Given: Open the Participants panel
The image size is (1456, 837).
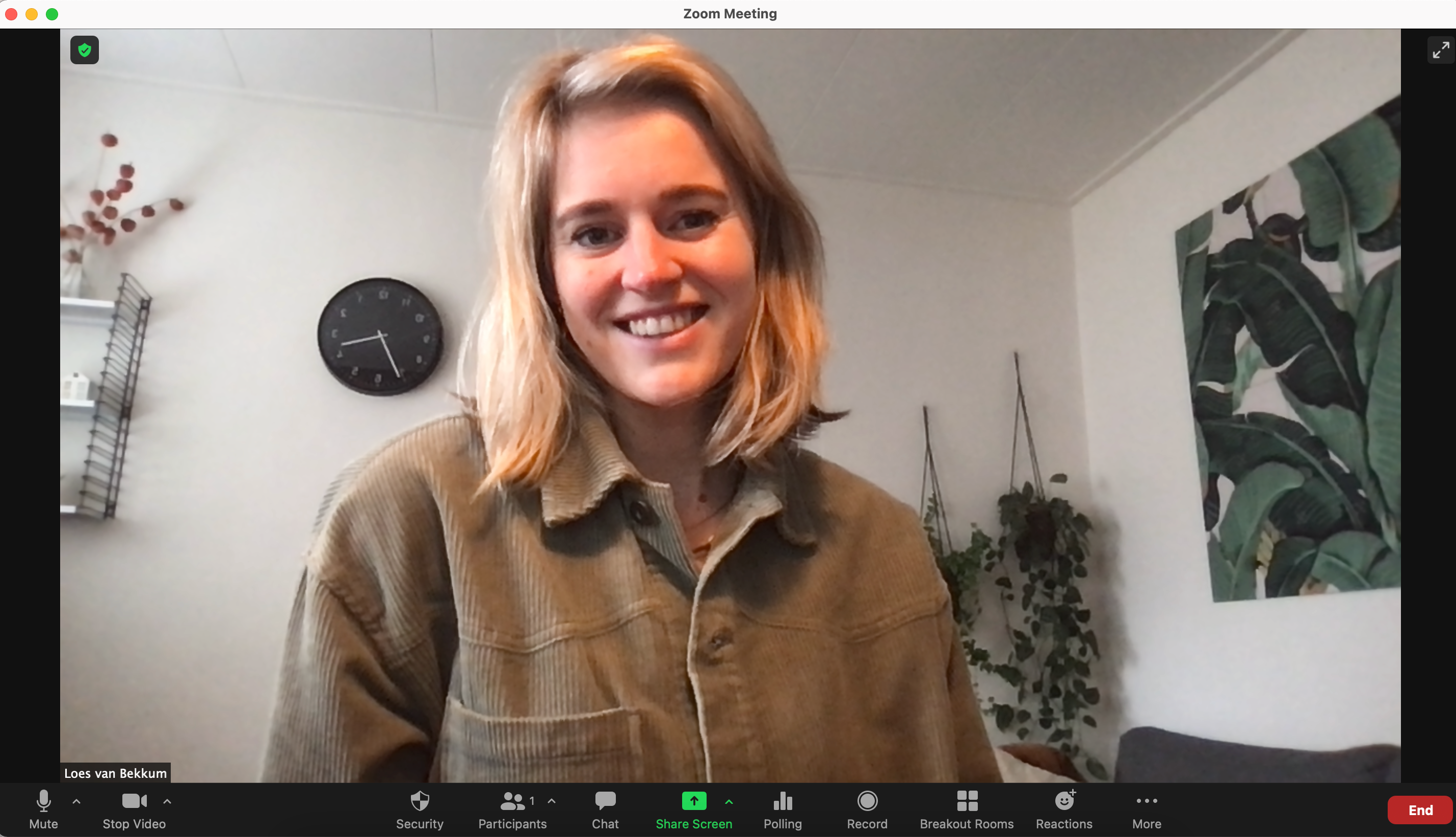Looking at the screenshot, I should pos(512,809).
